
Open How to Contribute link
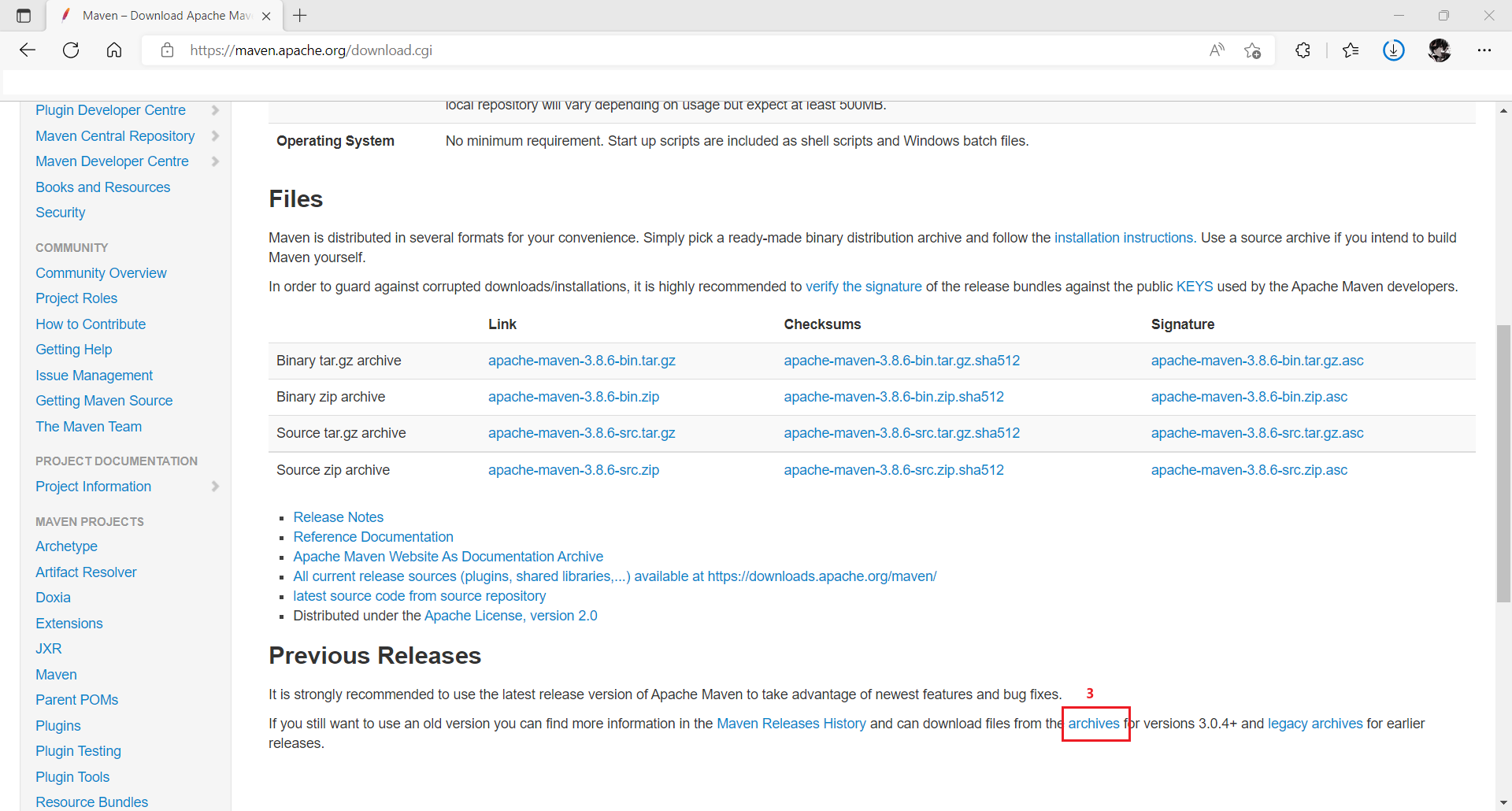(91, 324)
